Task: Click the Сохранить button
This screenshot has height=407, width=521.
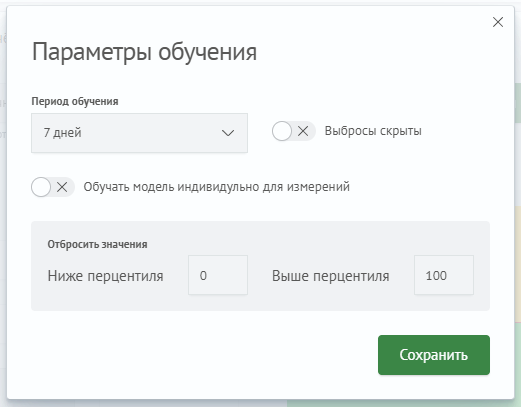Action: tap(434, 355)
